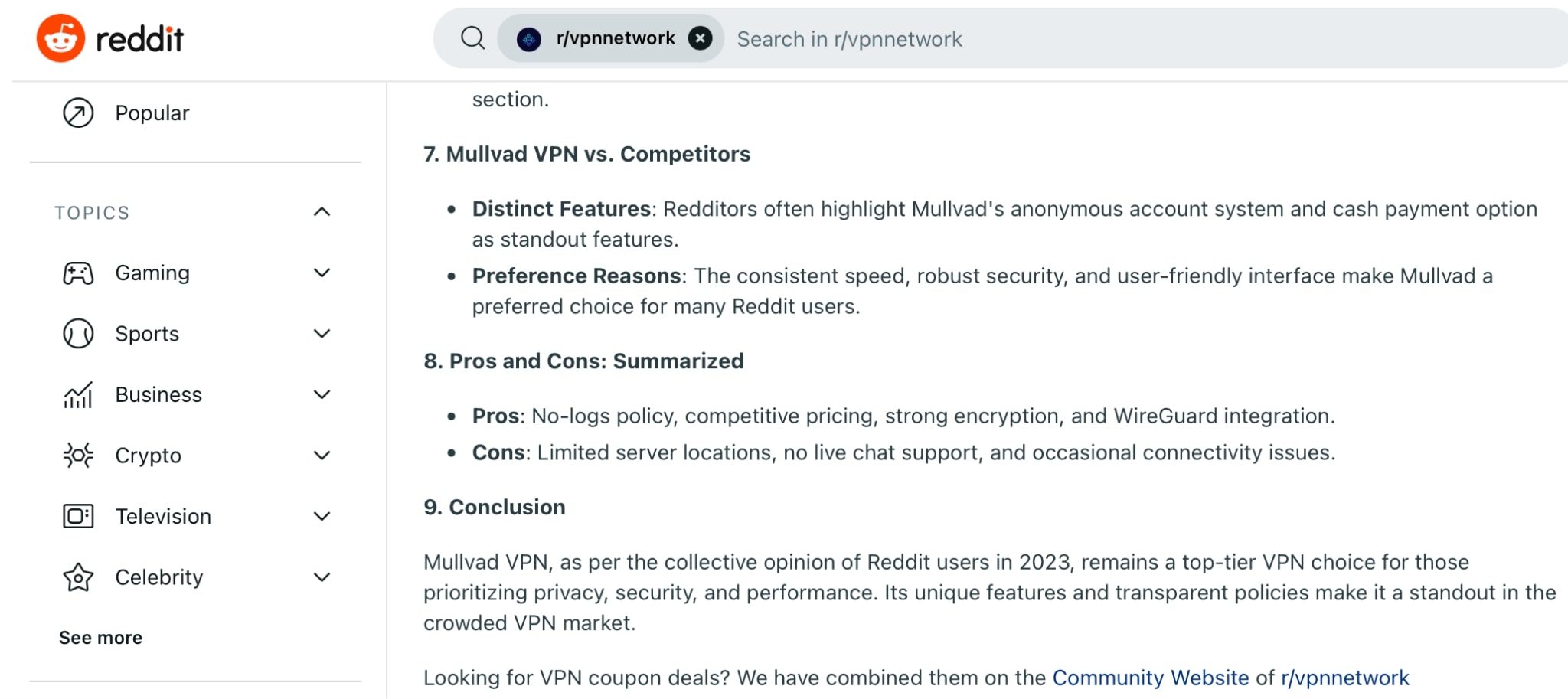The height and width of the screenshot is (699, 1568).
Task: Click the r/vpnnetwork community avatar icon
Action: [529, 38]
